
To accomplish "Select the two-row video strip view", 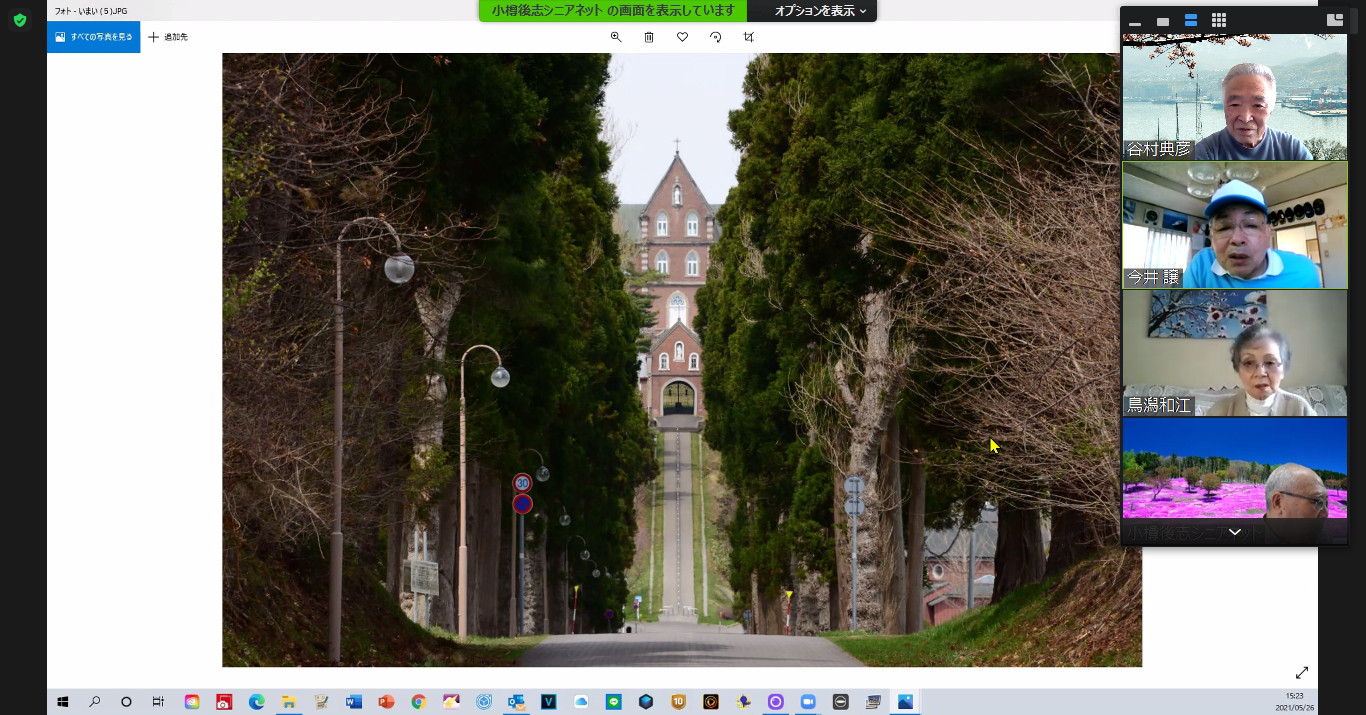I will [1190, 20].
